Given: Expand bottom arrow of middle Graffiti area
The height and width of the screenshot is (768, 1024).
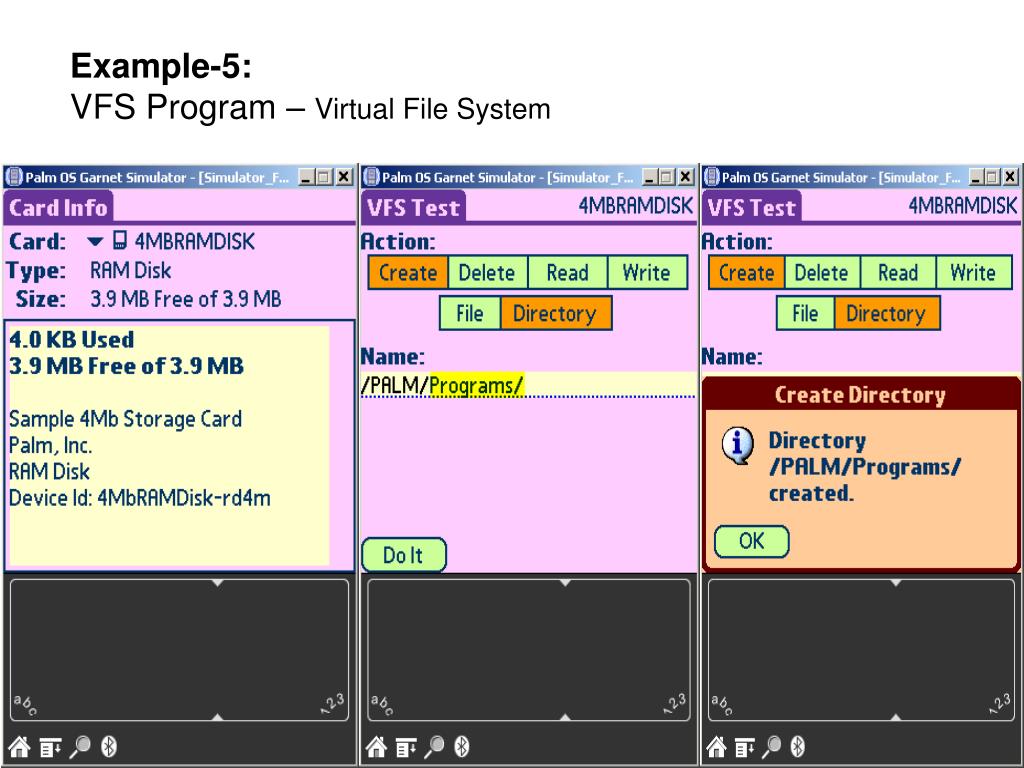Looking at the screenshot, I should pos(566,717).
